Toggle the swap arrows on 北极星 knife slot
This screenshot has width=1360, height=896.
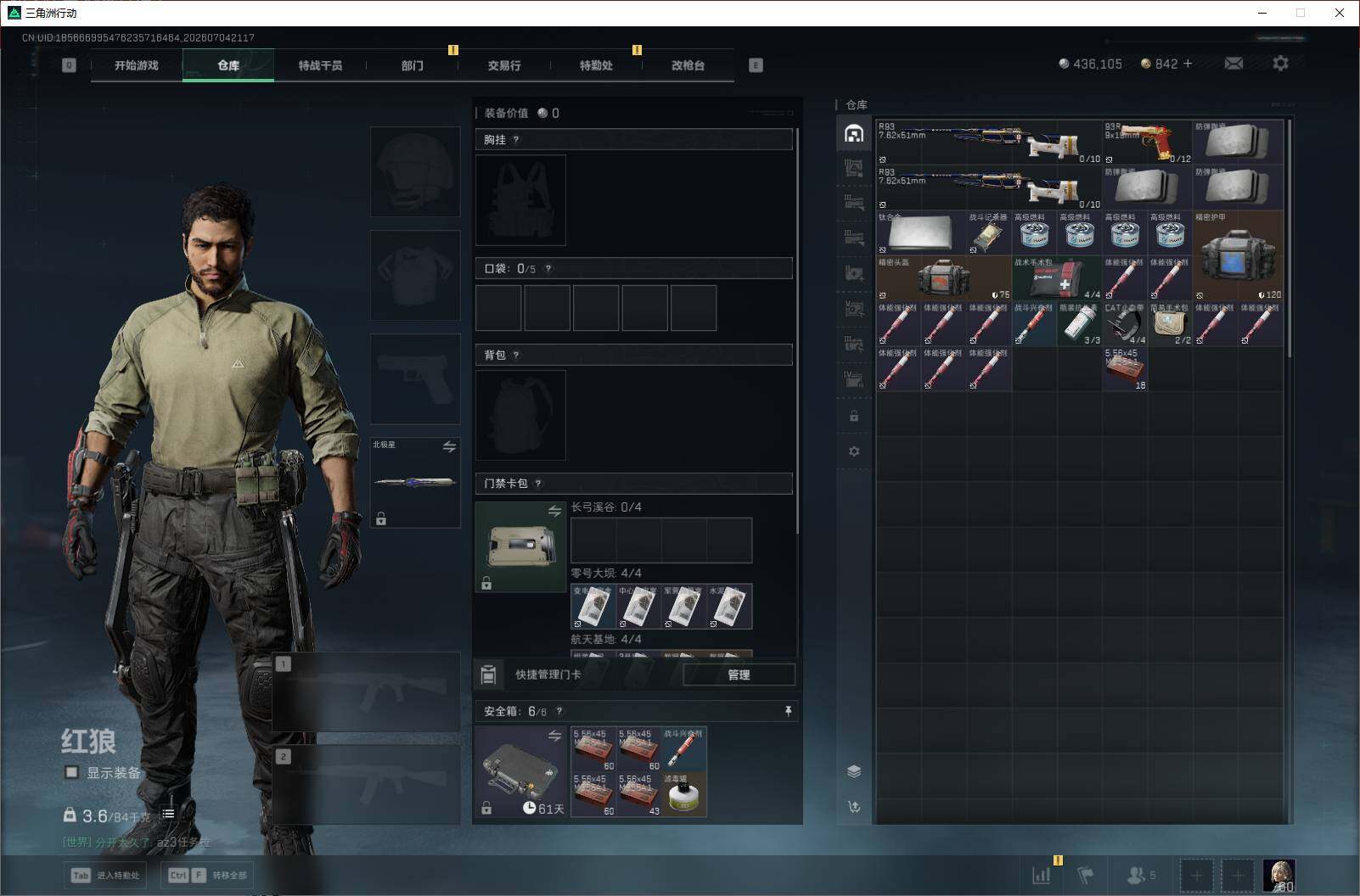click(449, 446)
